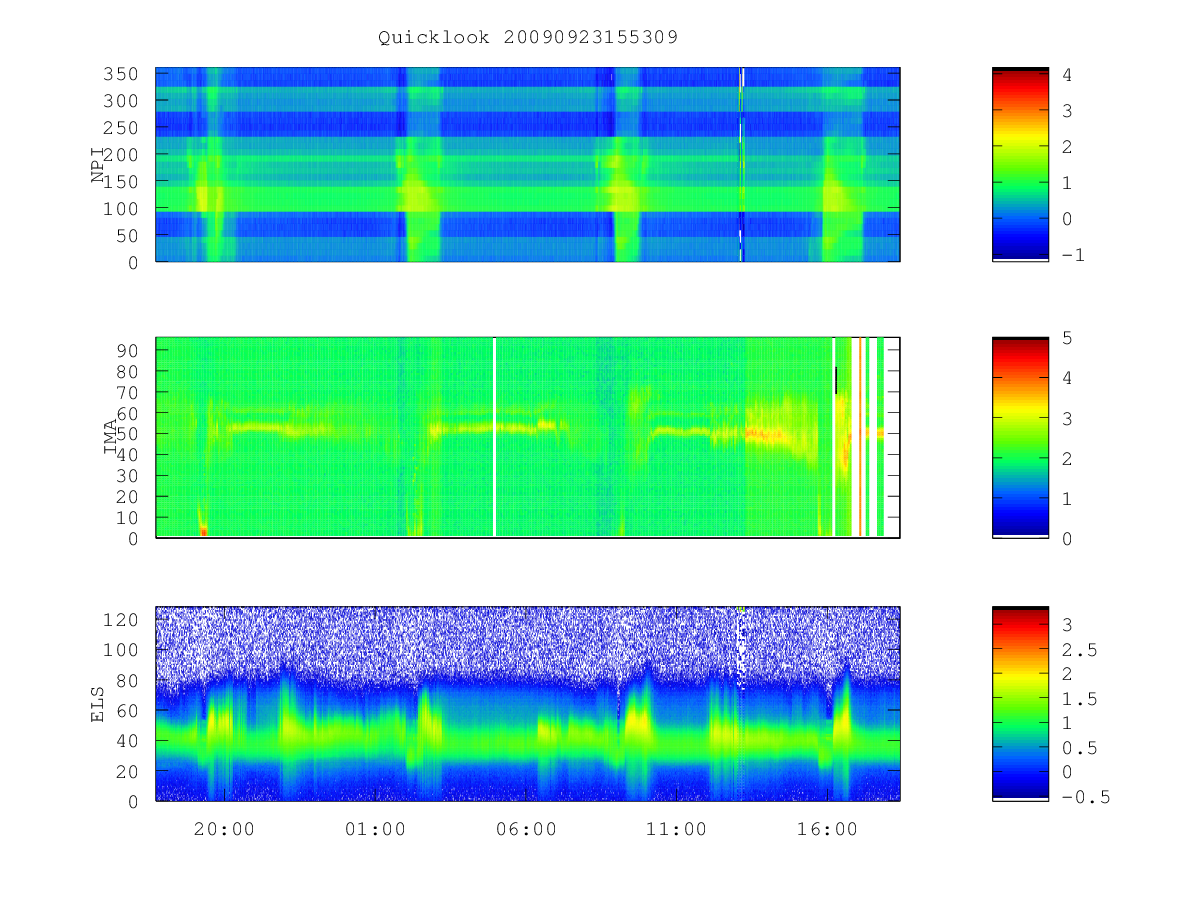Screen dimensions: 1200x900
Task: Click the 20:00 time tick label
Action: 224,829
